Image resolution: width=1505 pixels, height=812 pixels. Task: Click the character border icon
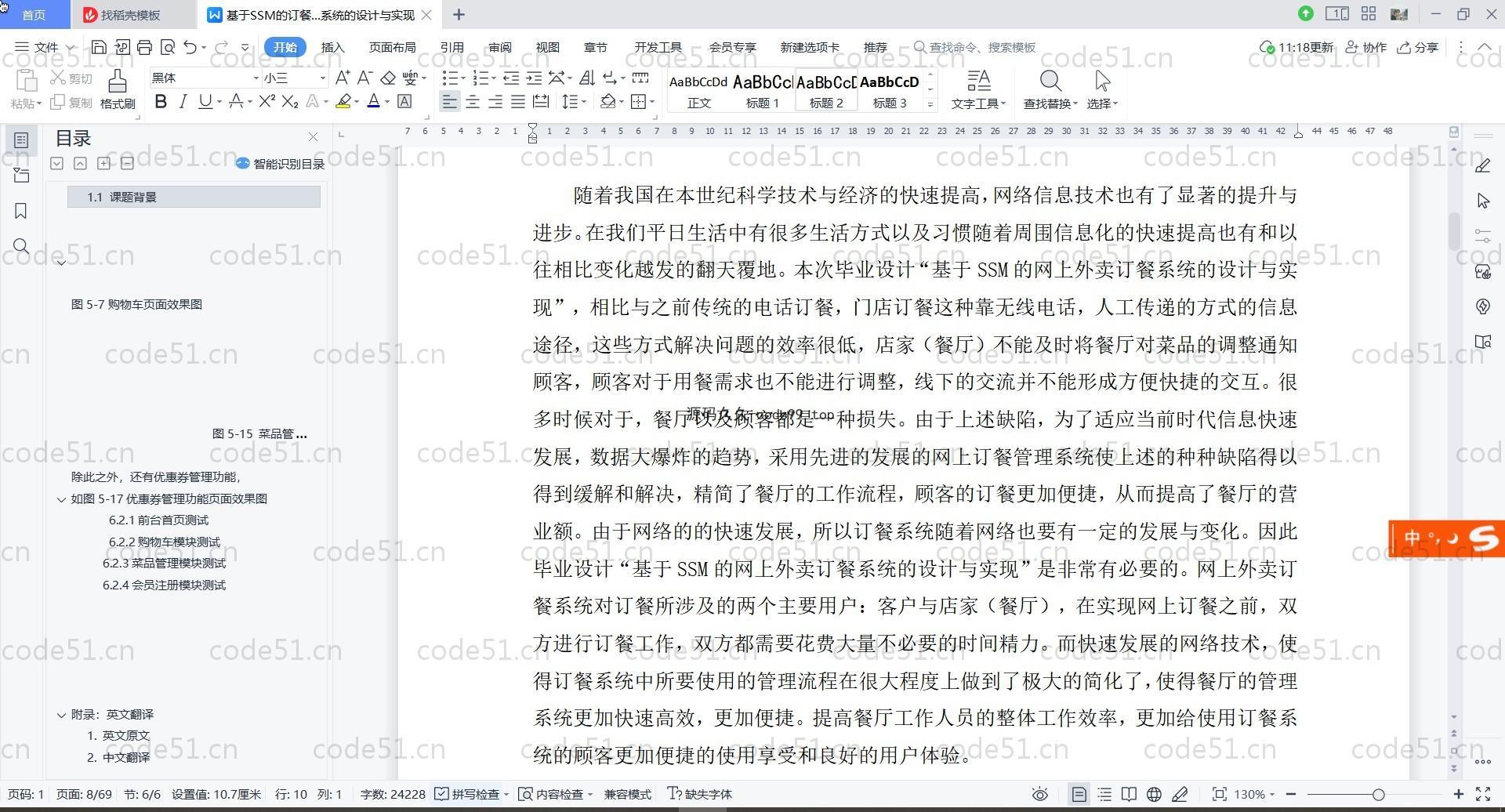[x=404, y=102]
